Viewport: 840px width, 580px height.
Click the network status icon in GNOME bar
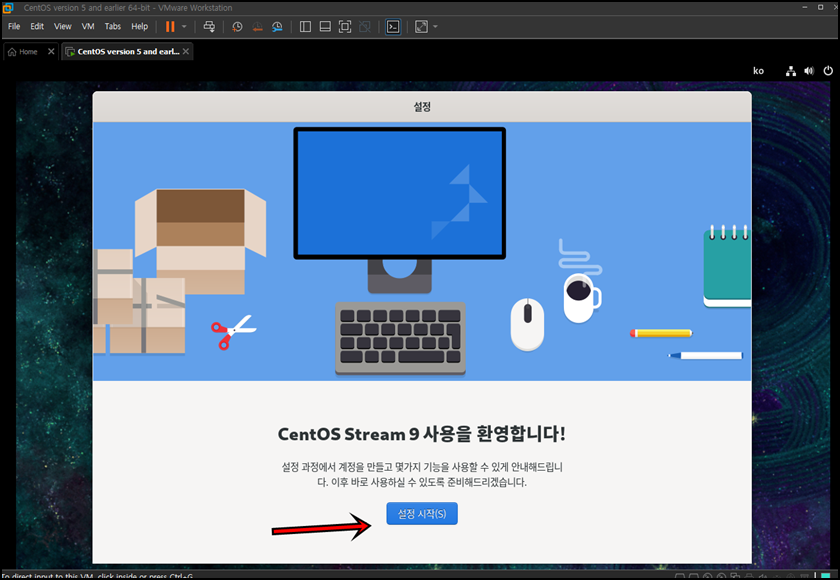coord(791,71)
